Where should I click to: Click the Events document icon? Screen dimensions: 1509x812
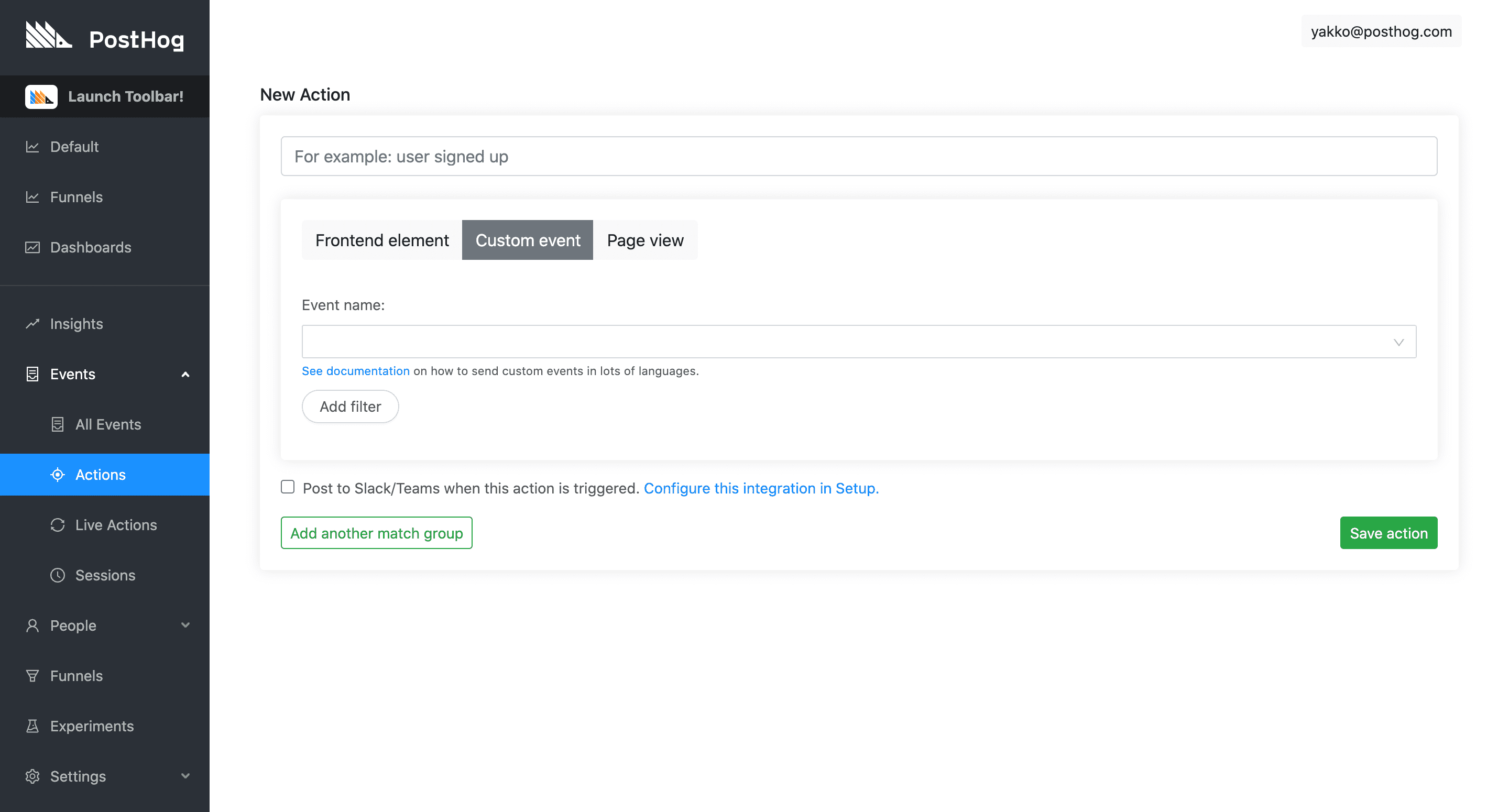point(32,374)
